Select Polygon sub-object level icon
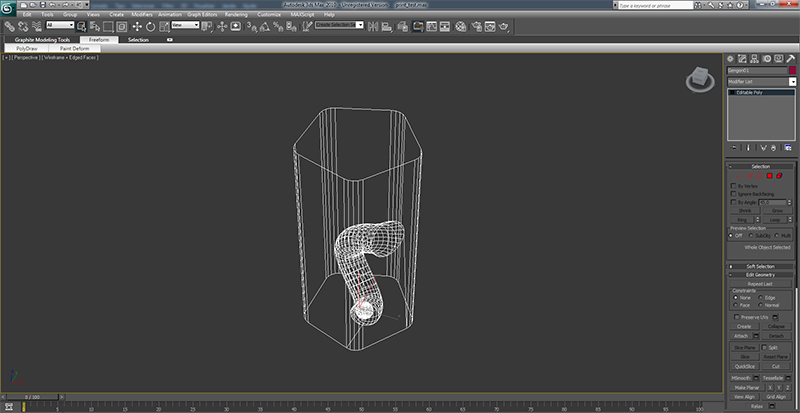This screenshot has height=413, width=800. [769, 176]
